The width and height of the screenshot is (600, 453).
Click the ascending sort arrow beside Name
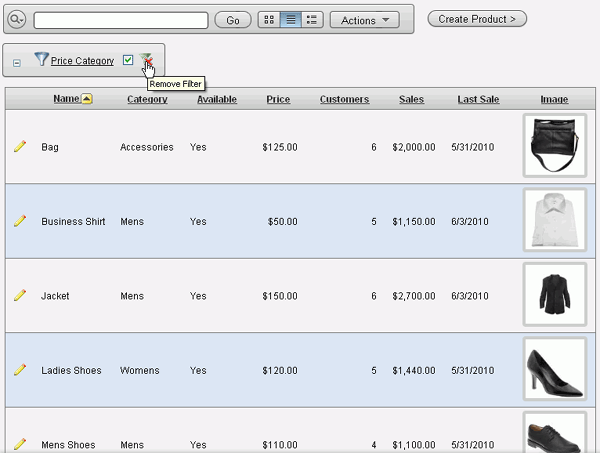[x=87, y=99]
